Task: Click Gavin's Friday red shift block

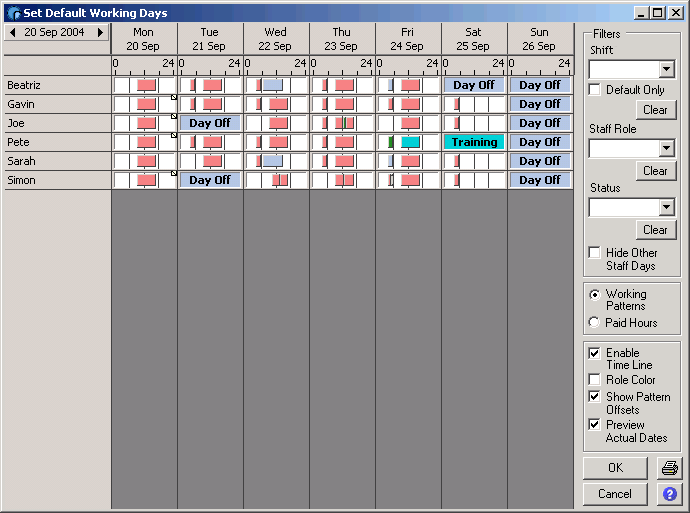Action: (x=410, y=104)
